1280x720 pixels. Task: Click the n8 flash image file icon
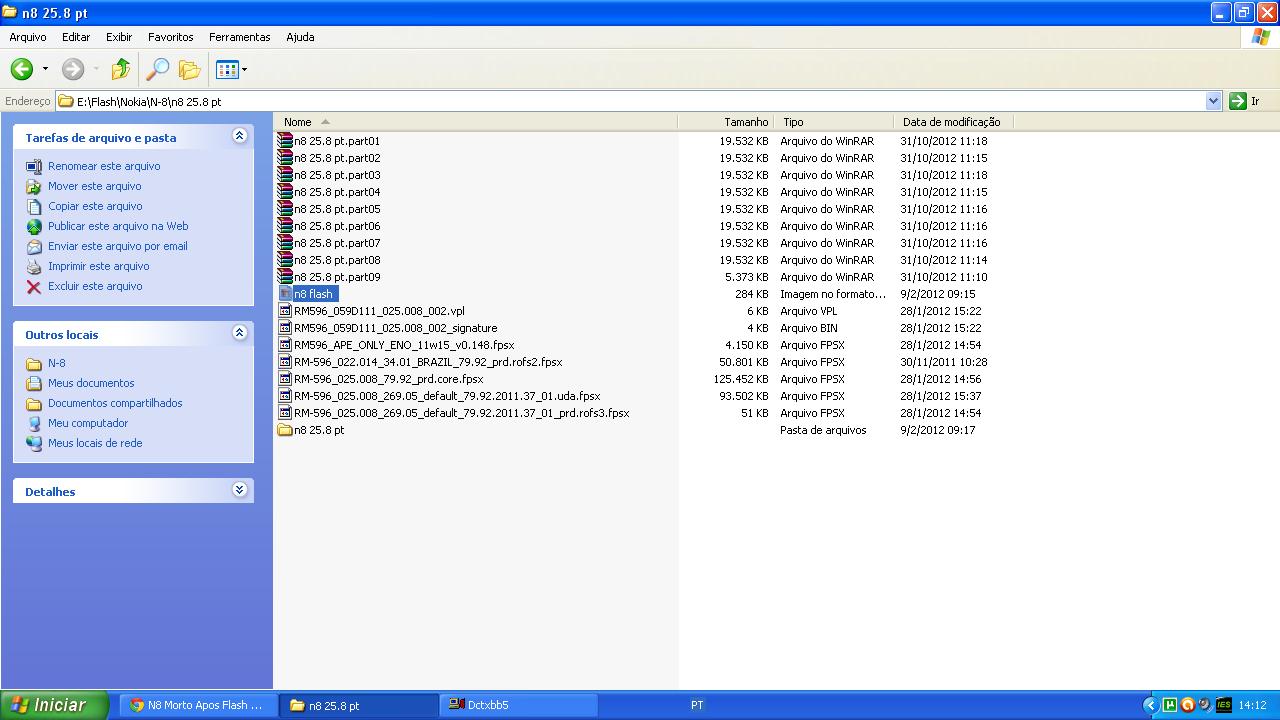click(x=285, y=294)
